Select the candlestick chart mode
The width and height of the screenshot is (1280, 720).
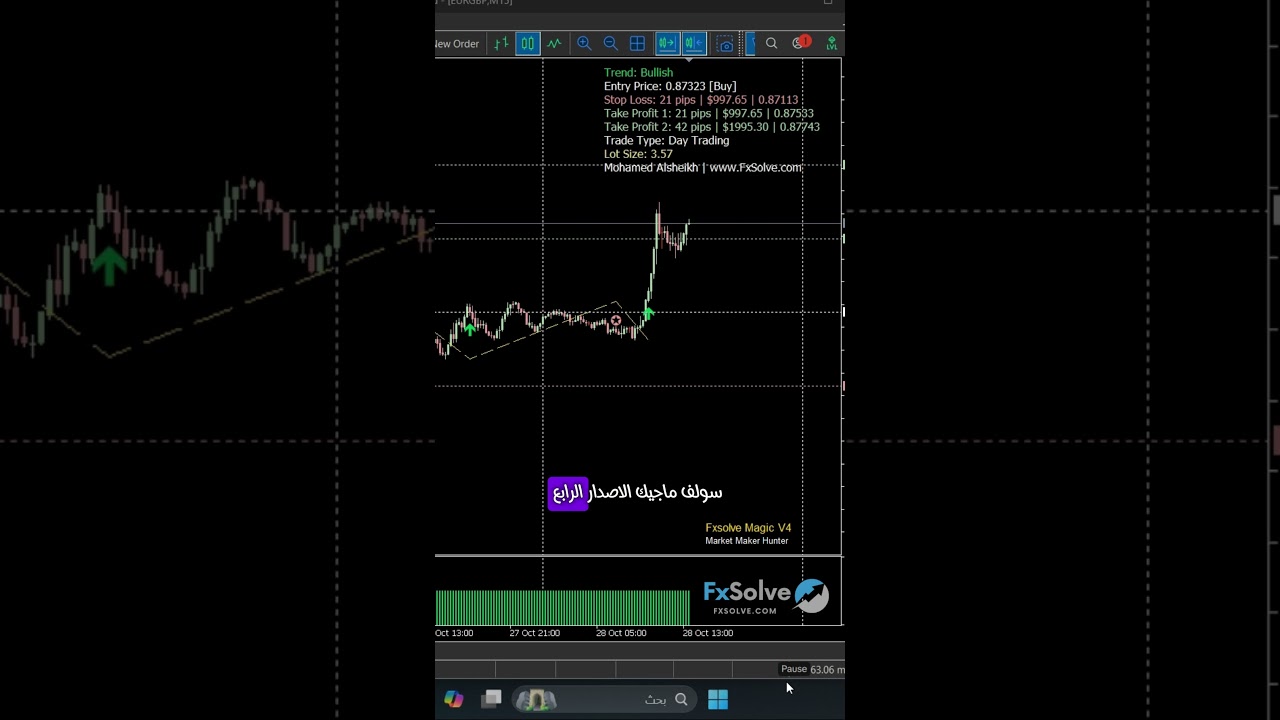527,43
